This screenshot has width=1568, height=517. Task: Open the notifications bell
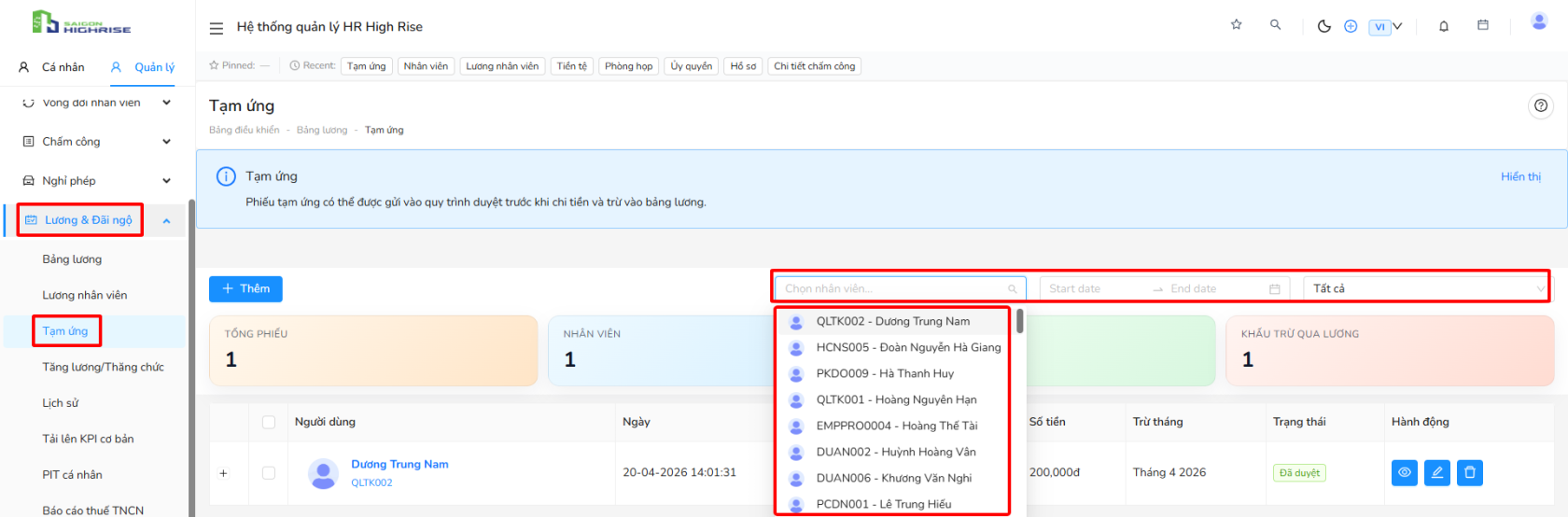pyautogui.click(x=1444, y=26)
